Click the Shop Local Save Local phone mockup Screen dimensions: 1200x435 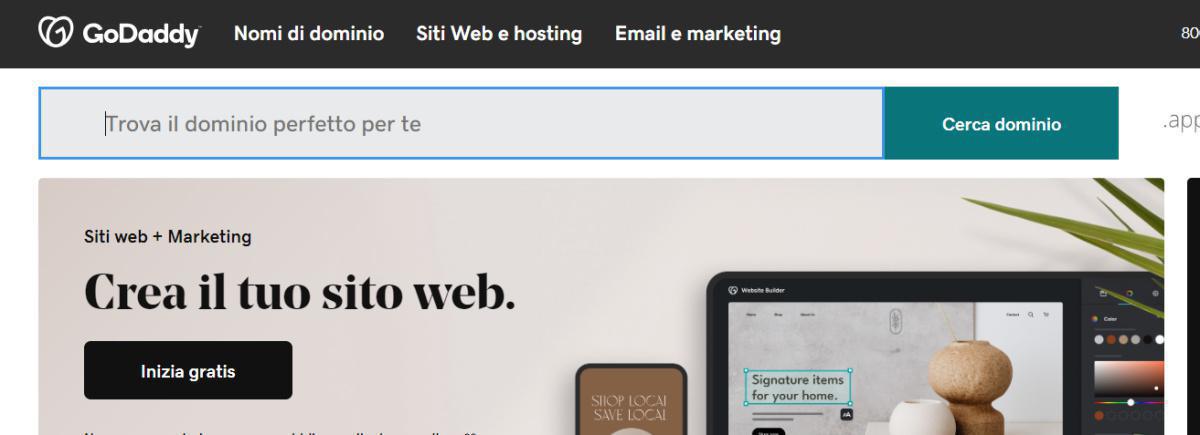631,400
